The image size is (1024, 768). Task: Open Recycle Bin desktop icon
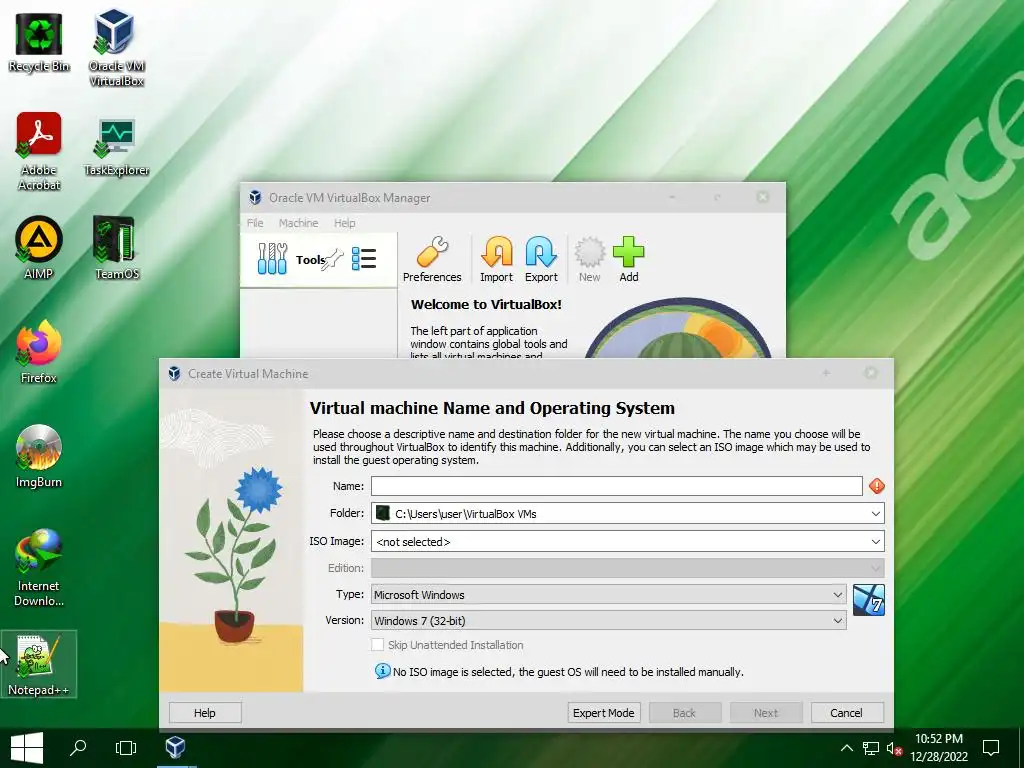pos(39,43)
